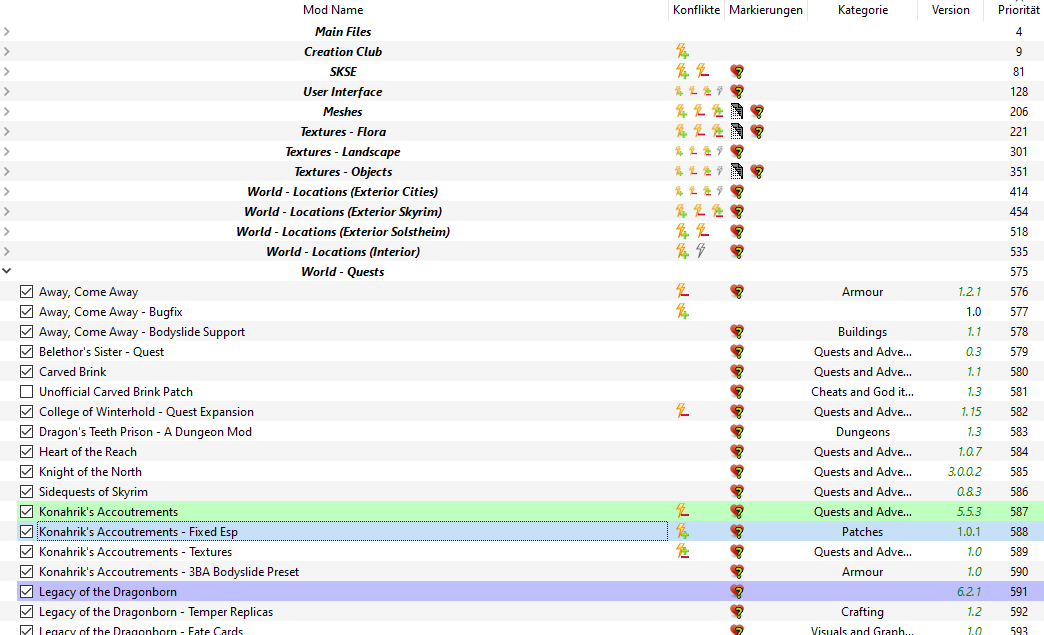Sort by Version column header
The image size is (1044, 635).
(x=950, y=10)
